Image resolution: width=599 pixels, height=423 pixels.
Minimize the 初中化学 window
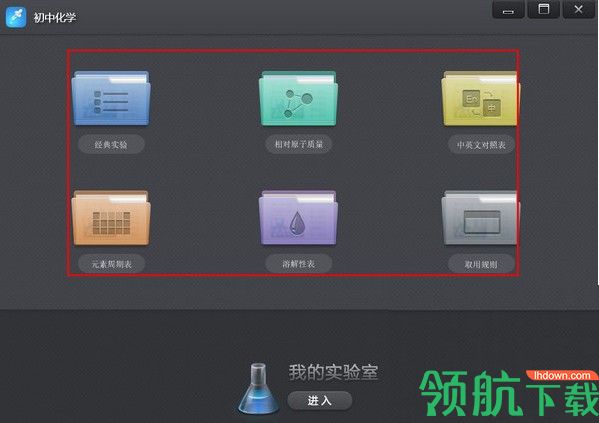[508, 10]
